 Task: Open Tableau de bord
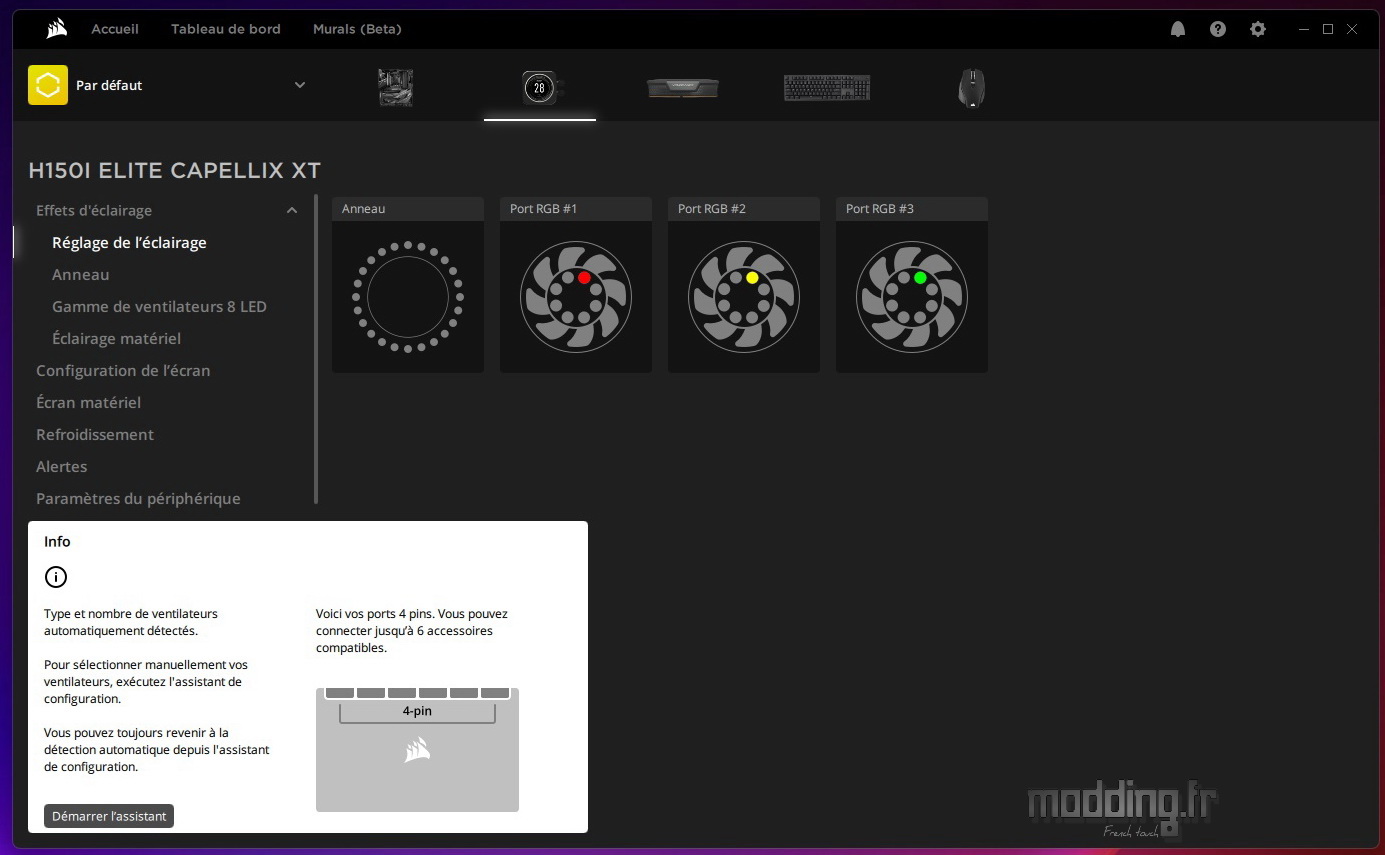point(226,29)
